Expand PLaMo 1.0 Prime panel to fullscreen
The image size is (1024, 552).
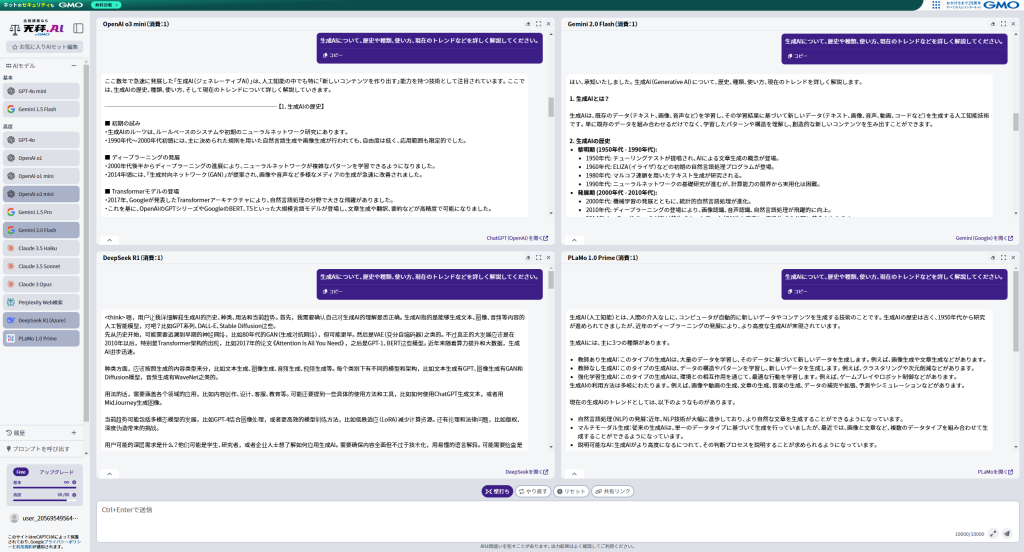1003,257
